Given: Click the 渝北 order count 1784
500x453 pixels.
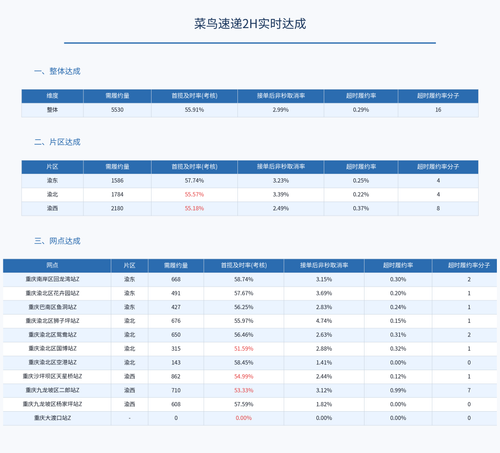Looking at the screenshot, I should tap(117, 194).
